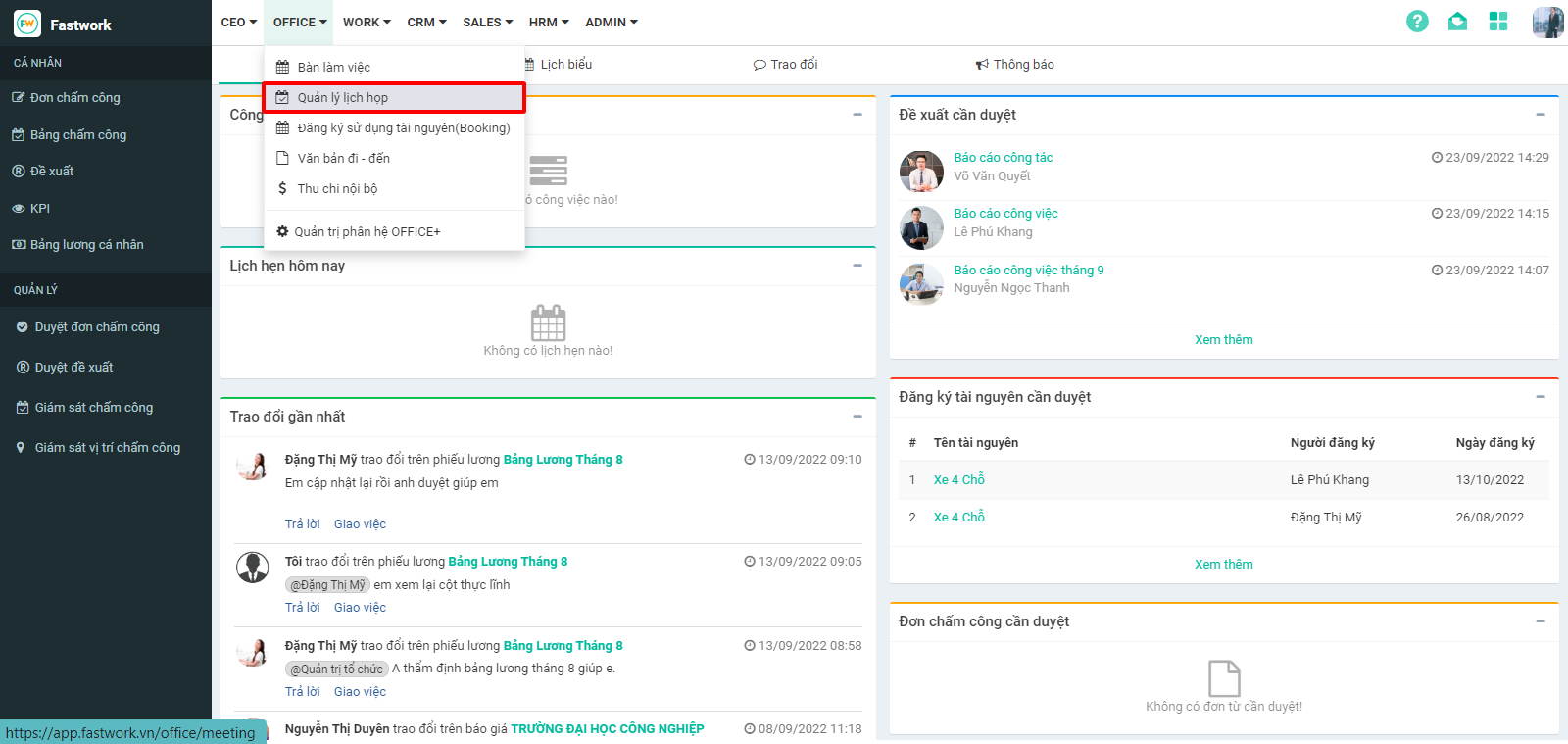Collapse the Đề xuất cần duyệt panel

pos(1540,115)
